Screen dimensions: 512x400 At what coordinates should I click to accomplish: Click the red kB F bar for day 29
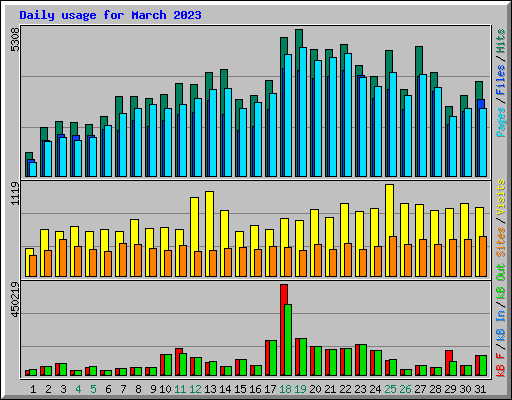point(448,356)
